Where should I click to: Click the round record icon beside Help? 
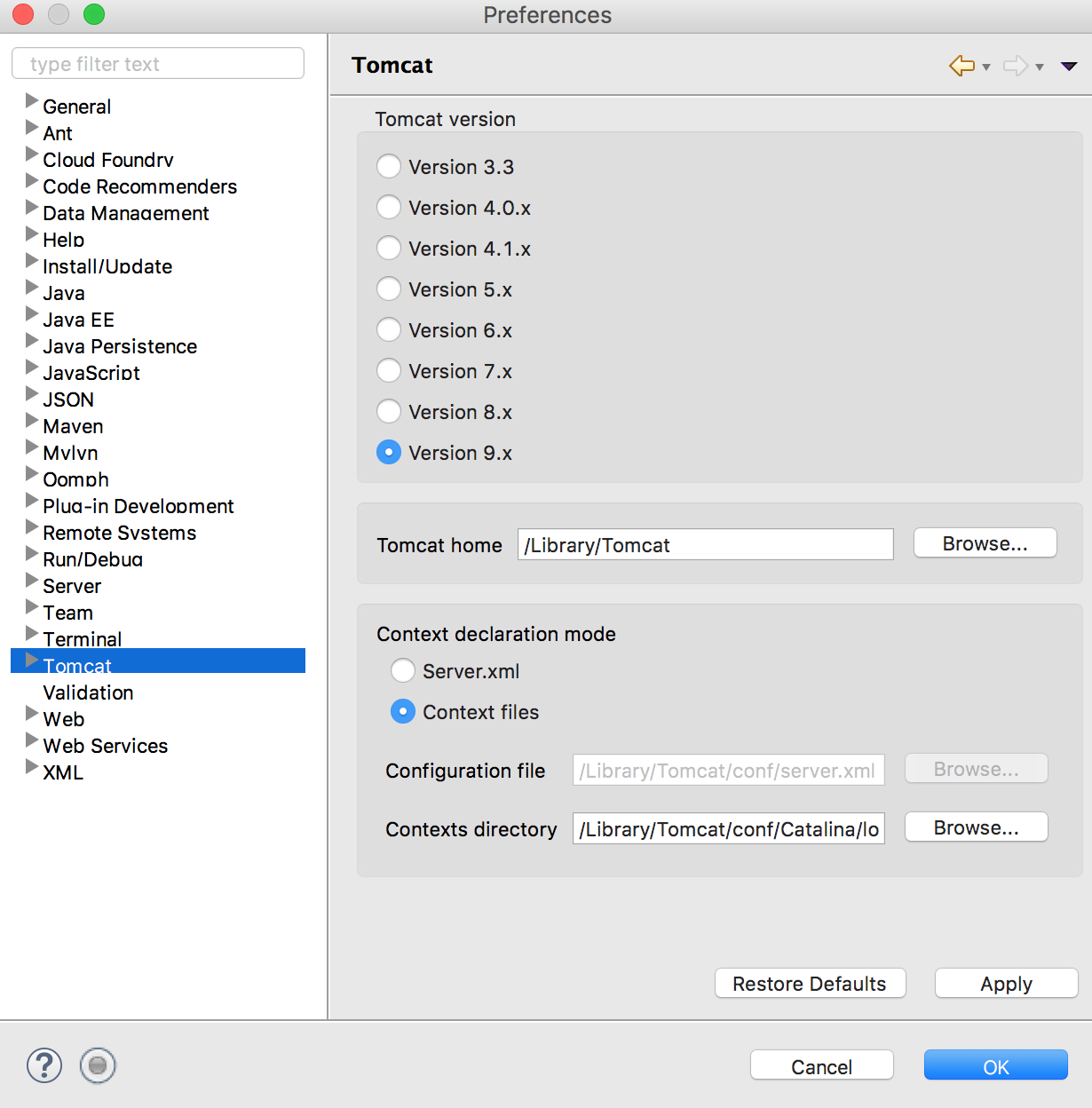click(98, 1065)
